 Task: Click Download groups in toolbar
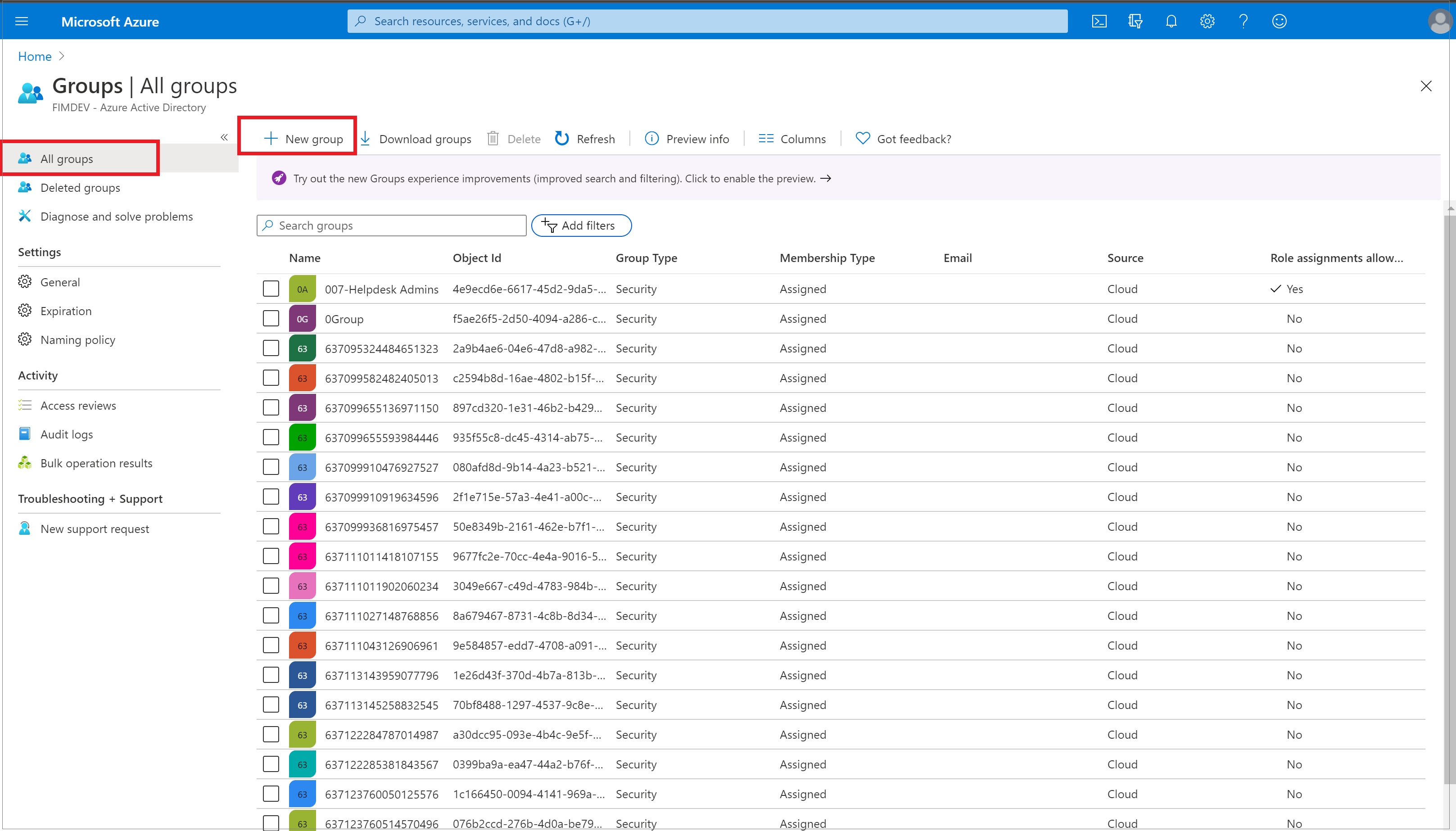416,139
